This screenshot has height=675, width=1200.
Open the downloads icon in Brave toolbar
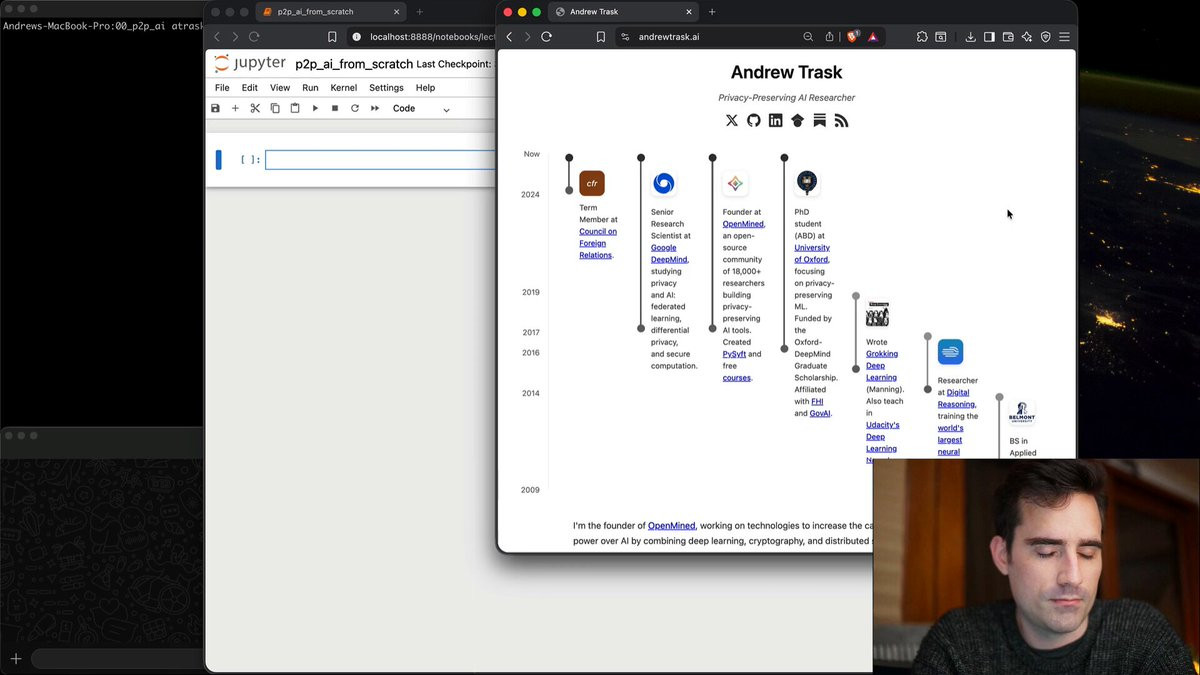point(970,37)
